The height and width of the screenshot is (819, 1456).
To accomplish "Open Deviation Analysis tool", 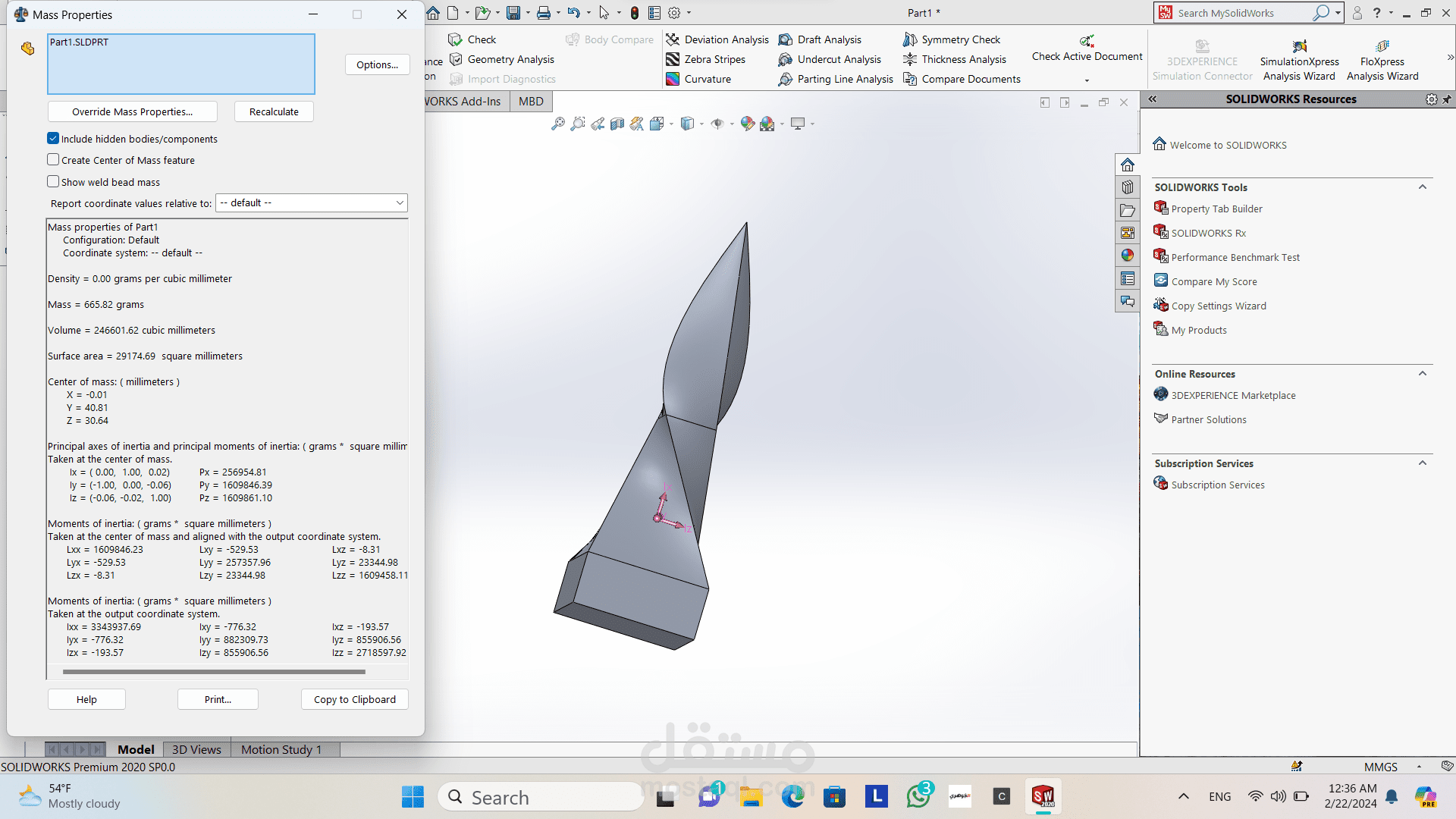I will (x=717, y=39).
